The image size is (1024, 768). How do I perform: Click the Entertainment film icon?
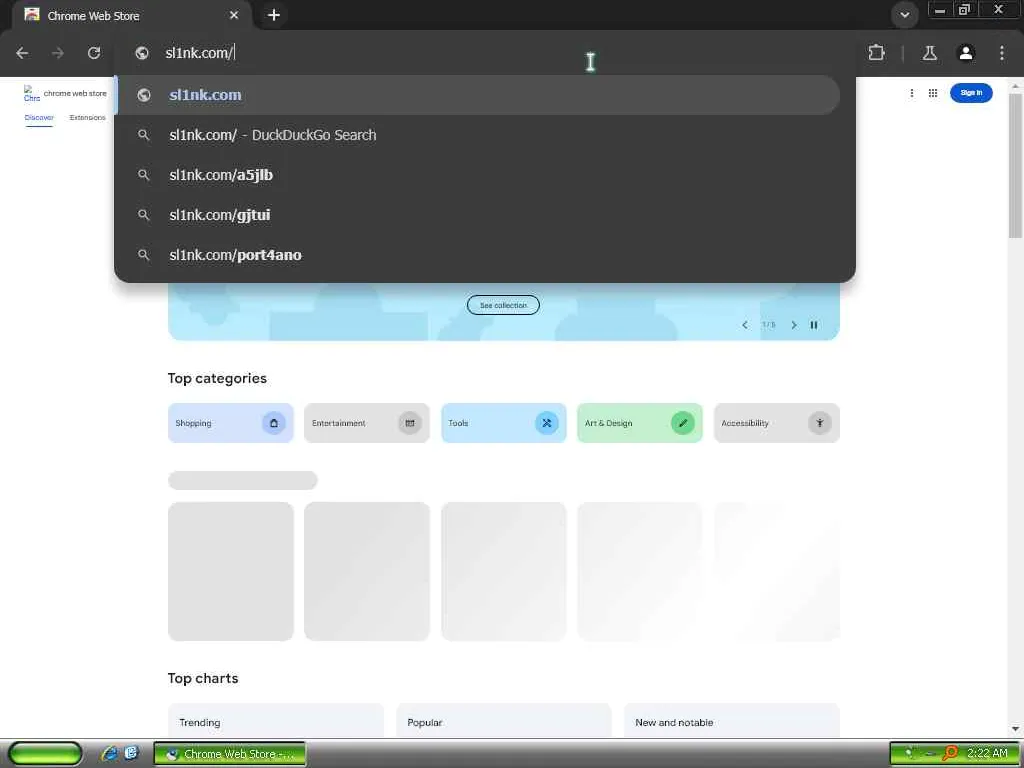pos(410,423)
